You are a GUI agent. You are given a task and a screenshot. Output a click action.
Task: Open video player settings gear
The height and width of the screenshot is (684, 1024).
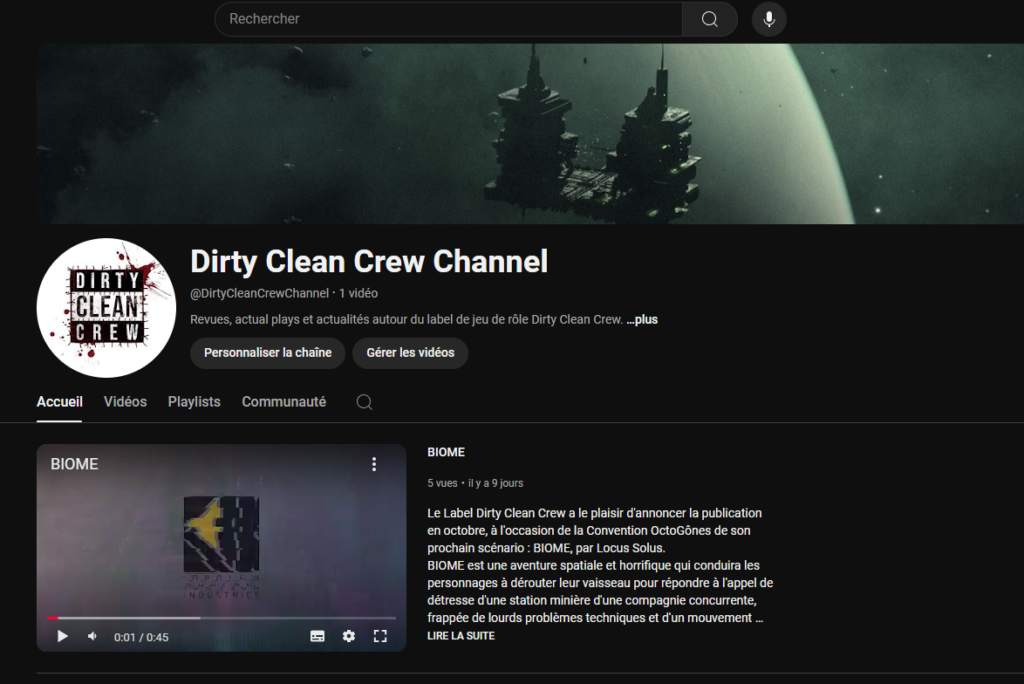pyautogui.click(x=349, y=636)
